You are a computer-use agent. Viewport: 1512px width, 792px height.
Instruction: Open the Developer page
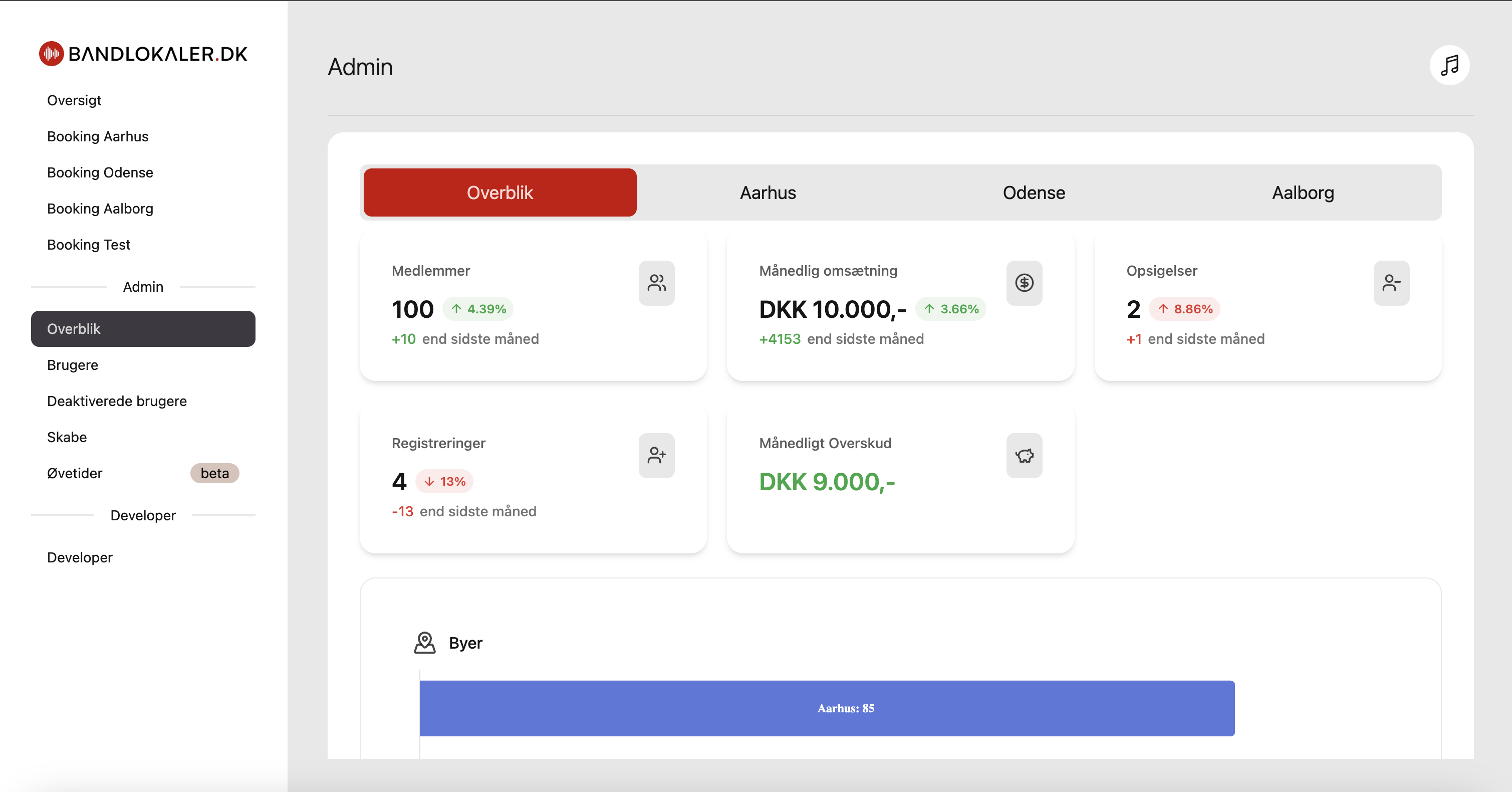pyautogui.click(x=79, y=557)
